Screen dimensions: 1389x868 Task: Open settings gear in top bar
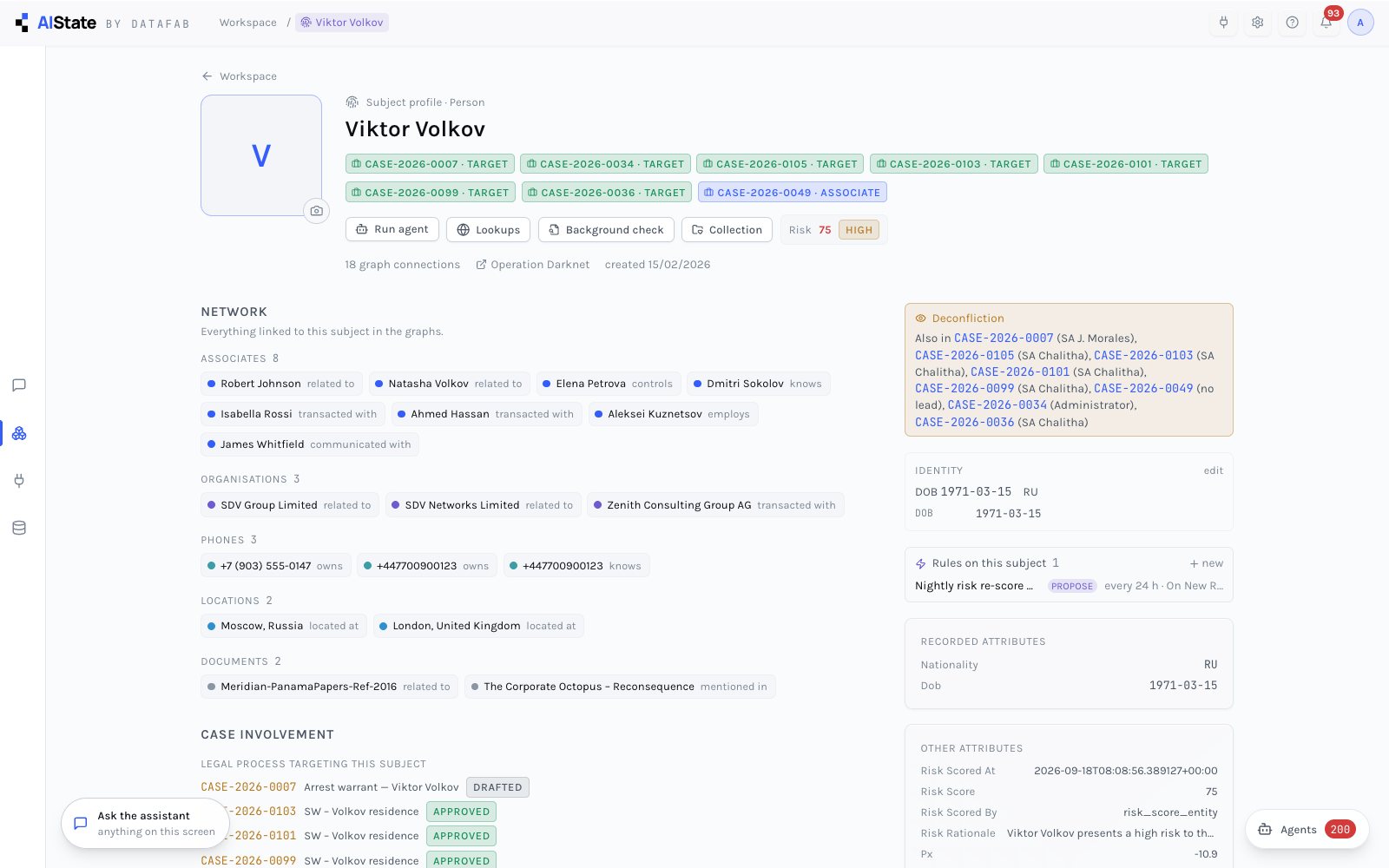(1257, 23)
